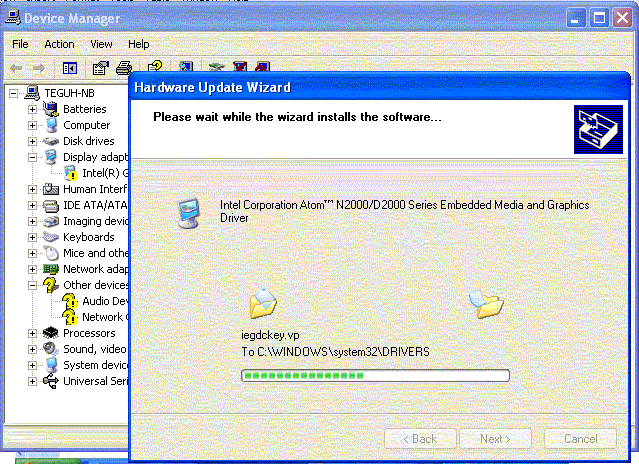Open the Help menu

[x=139, y=44]
